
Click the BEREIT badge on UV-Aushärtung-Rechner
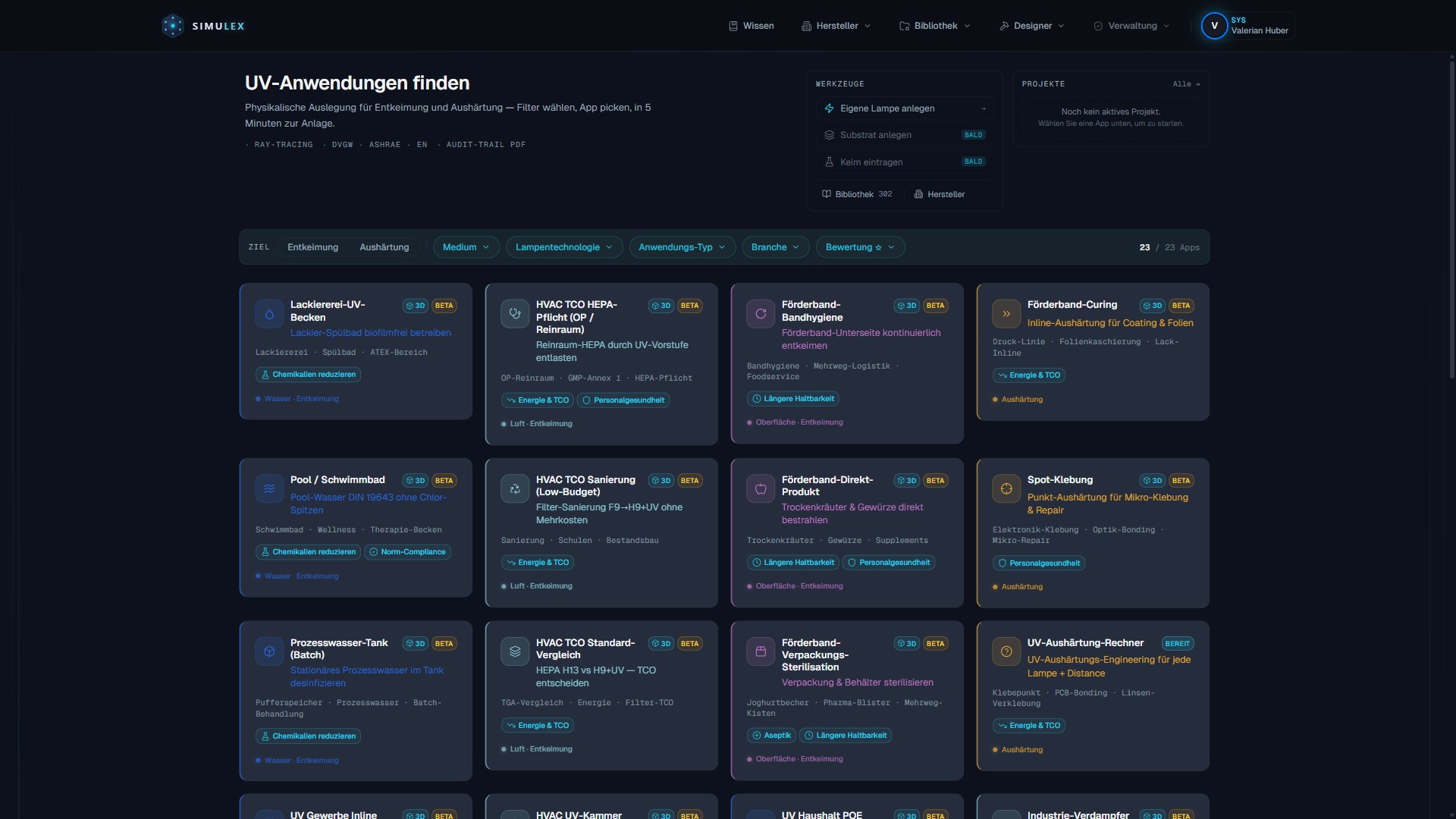click(1178, 644)
